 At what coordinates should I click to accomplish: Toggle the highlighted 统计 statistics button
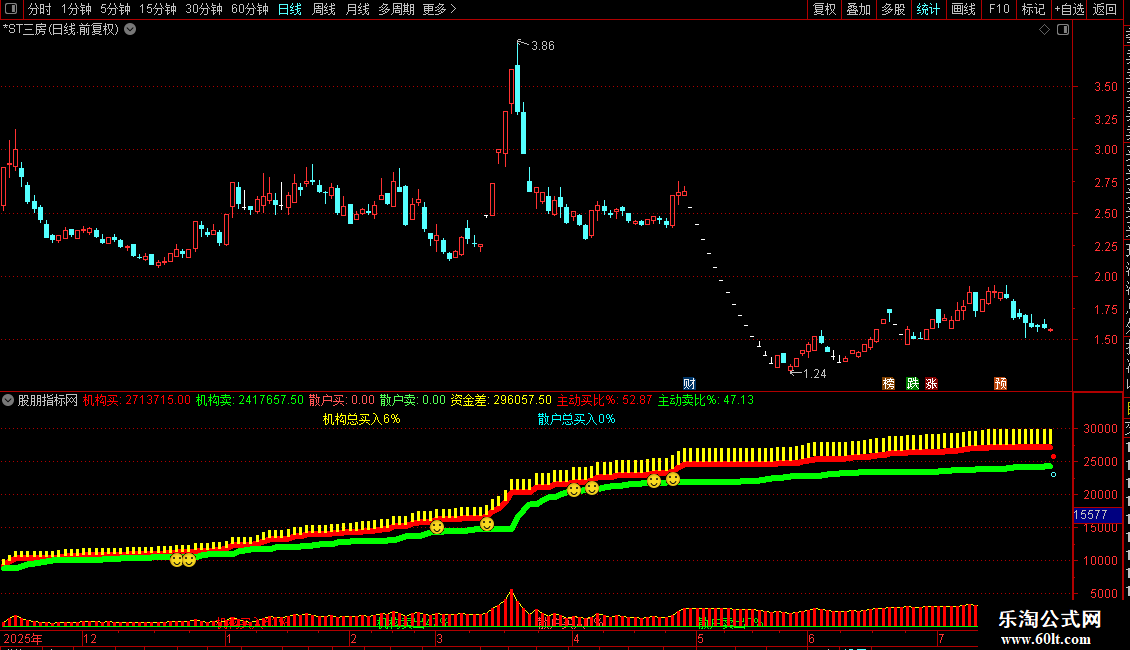tap(927, 9)
